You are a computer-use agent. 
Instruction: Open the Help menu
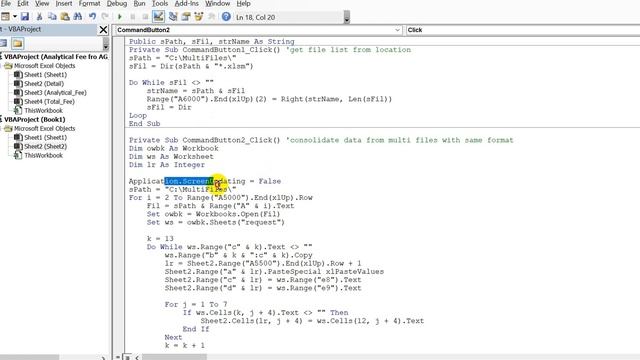pyautogui.click(x=243, y=4)
